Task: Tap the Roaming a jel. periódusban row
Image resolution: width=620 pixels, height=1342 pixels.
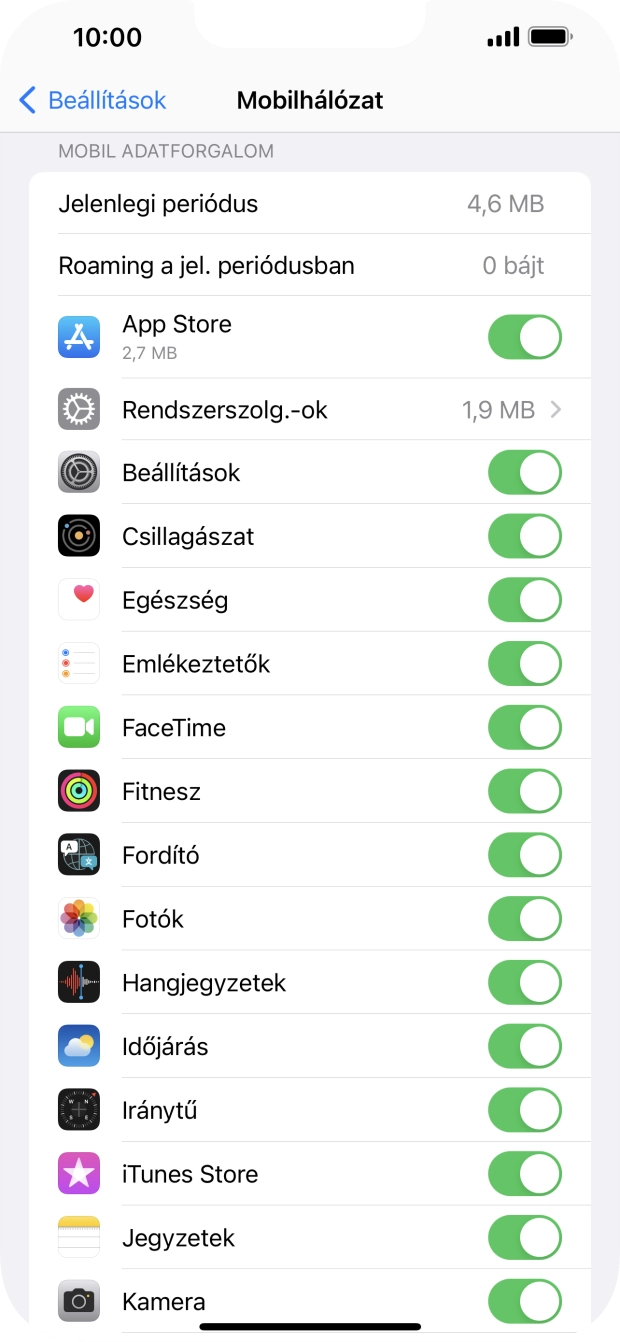Action: click(310, 266)
